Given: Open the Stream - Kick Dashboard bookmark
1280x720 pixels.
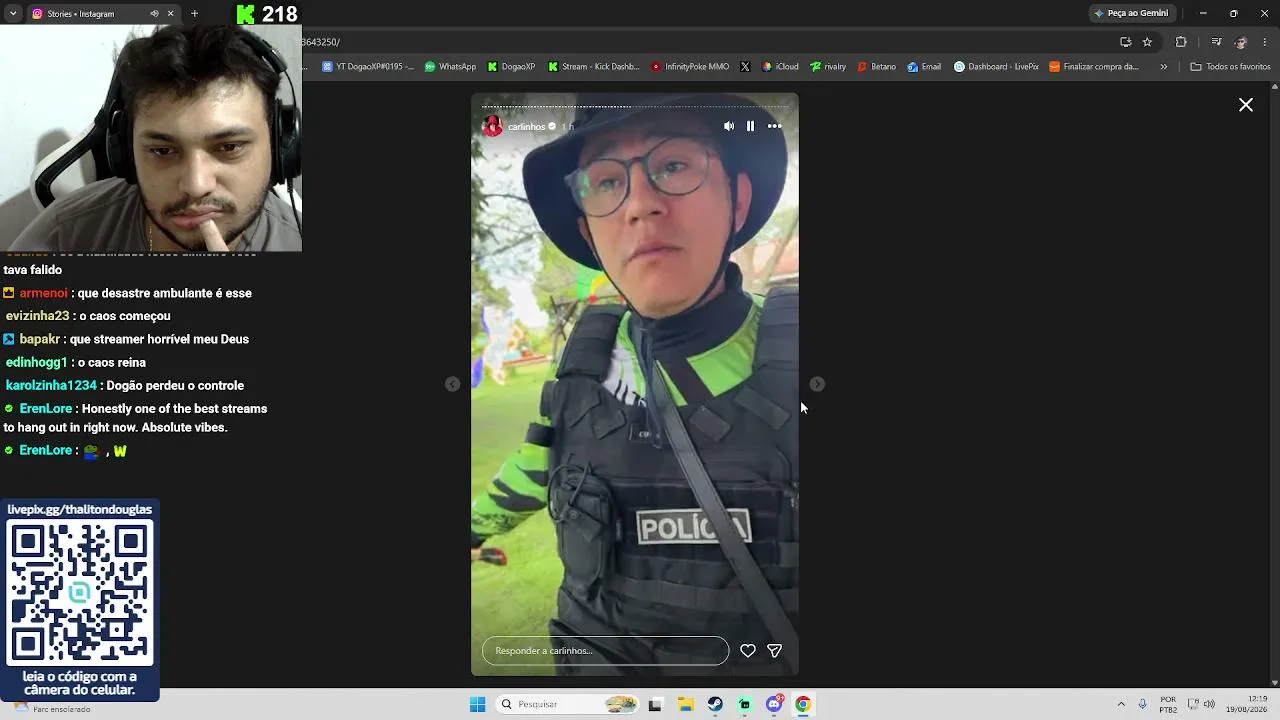Looking at the screenshot, I should coord(594,67).
